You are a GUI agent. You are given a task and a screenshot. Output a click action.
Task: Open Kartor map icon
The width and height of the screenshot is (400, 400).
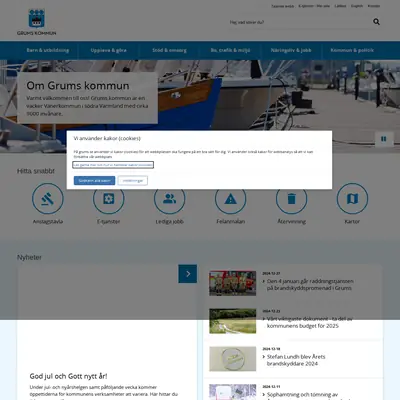click(352, 198)
